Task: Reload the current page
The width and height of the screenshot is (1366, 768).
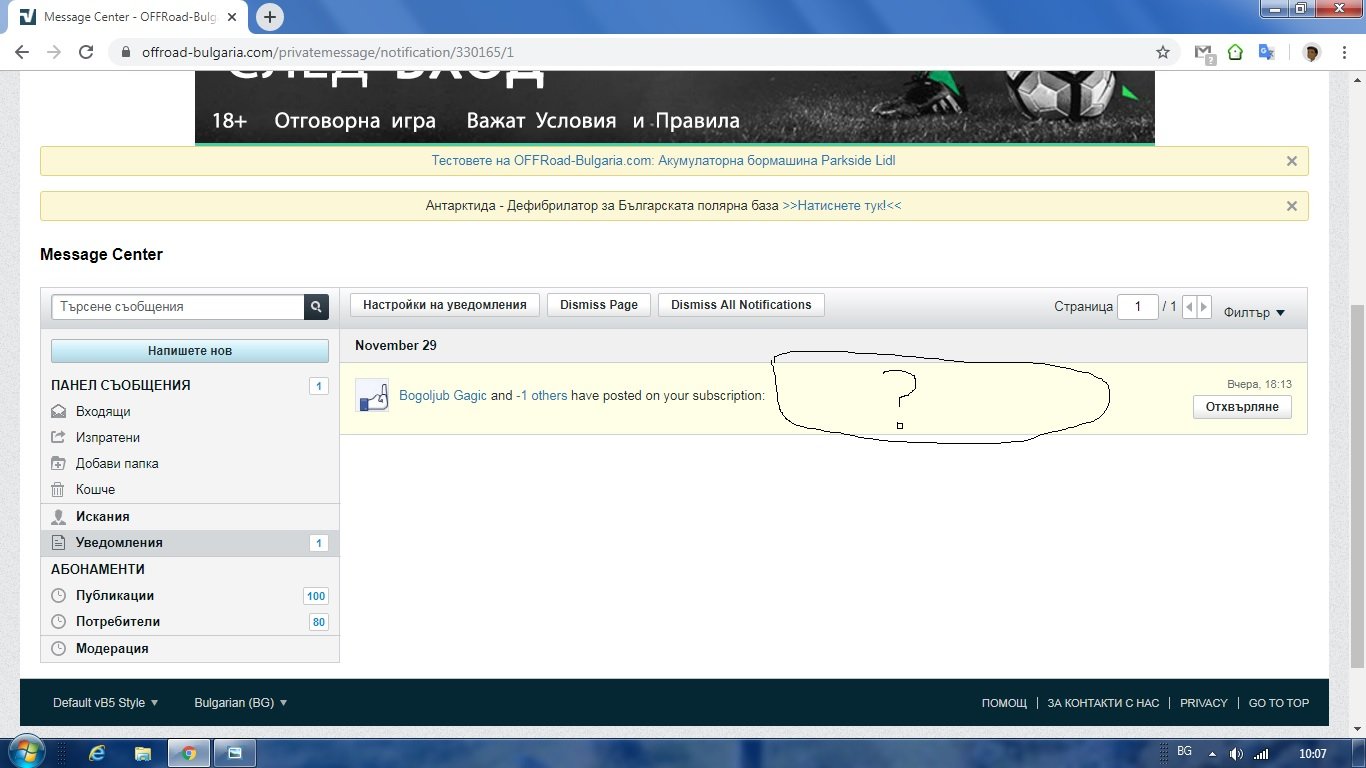Action: (x=86, y=52)
